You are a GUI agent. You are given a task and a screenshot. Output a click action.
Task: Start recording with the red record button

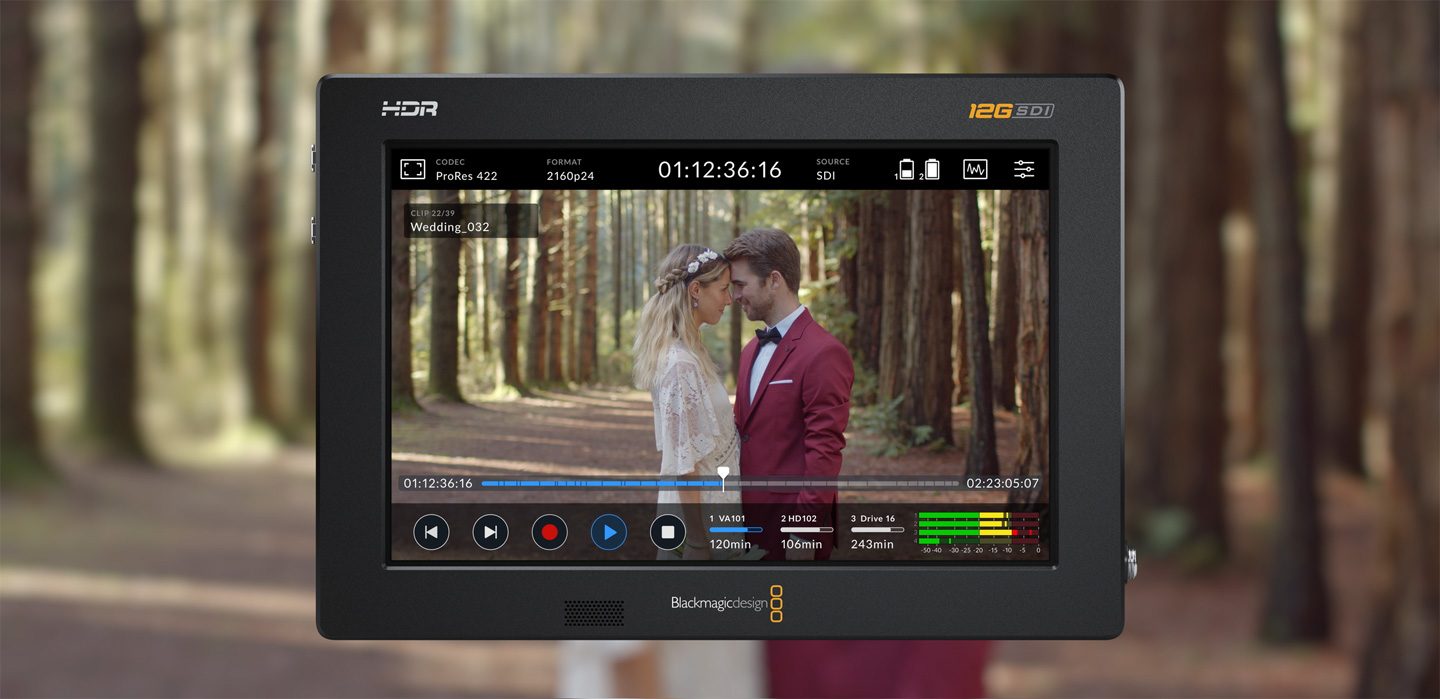pos(549,532)
